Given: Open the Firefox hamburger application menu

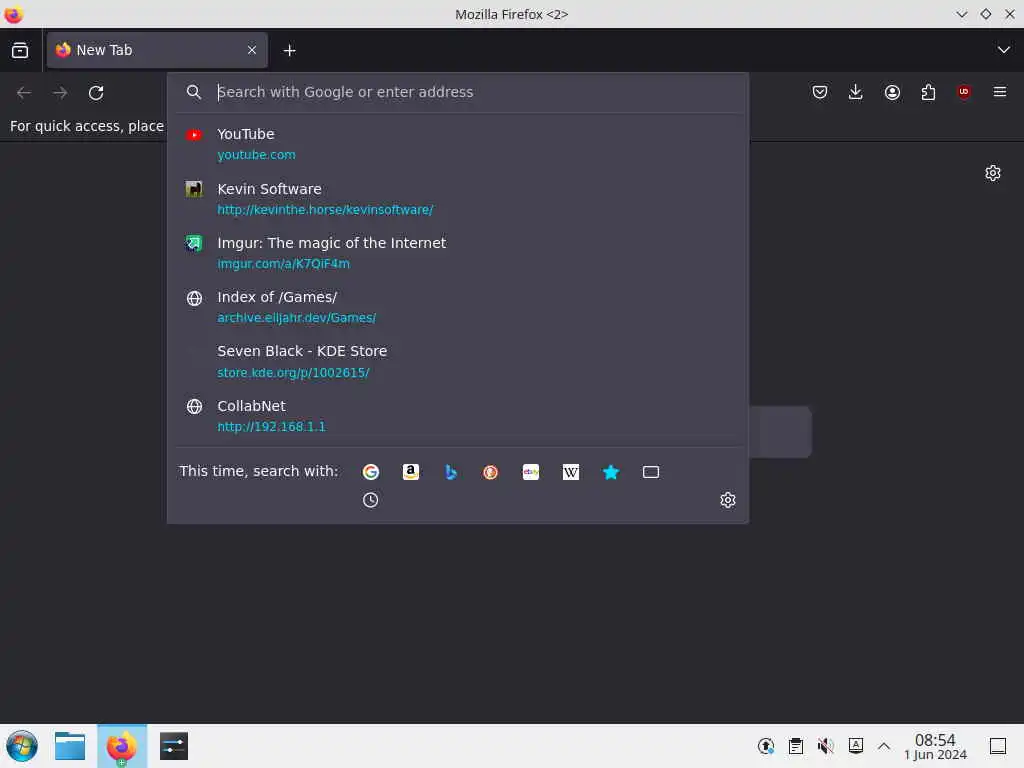Looking at the screenshot, I should (1000, 92).
